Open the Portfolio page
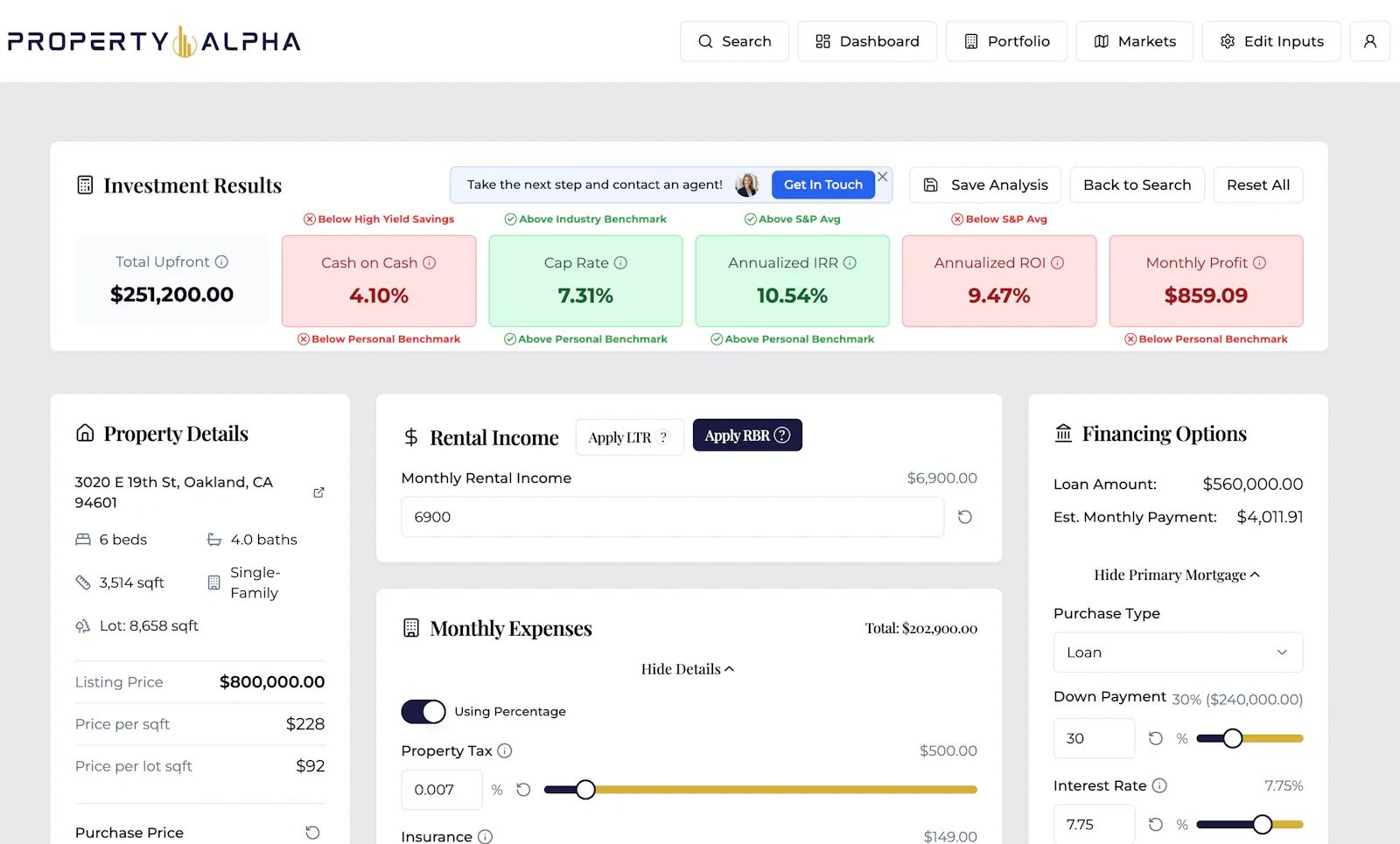This screenshot has height=844, width=1400. 1006,41
